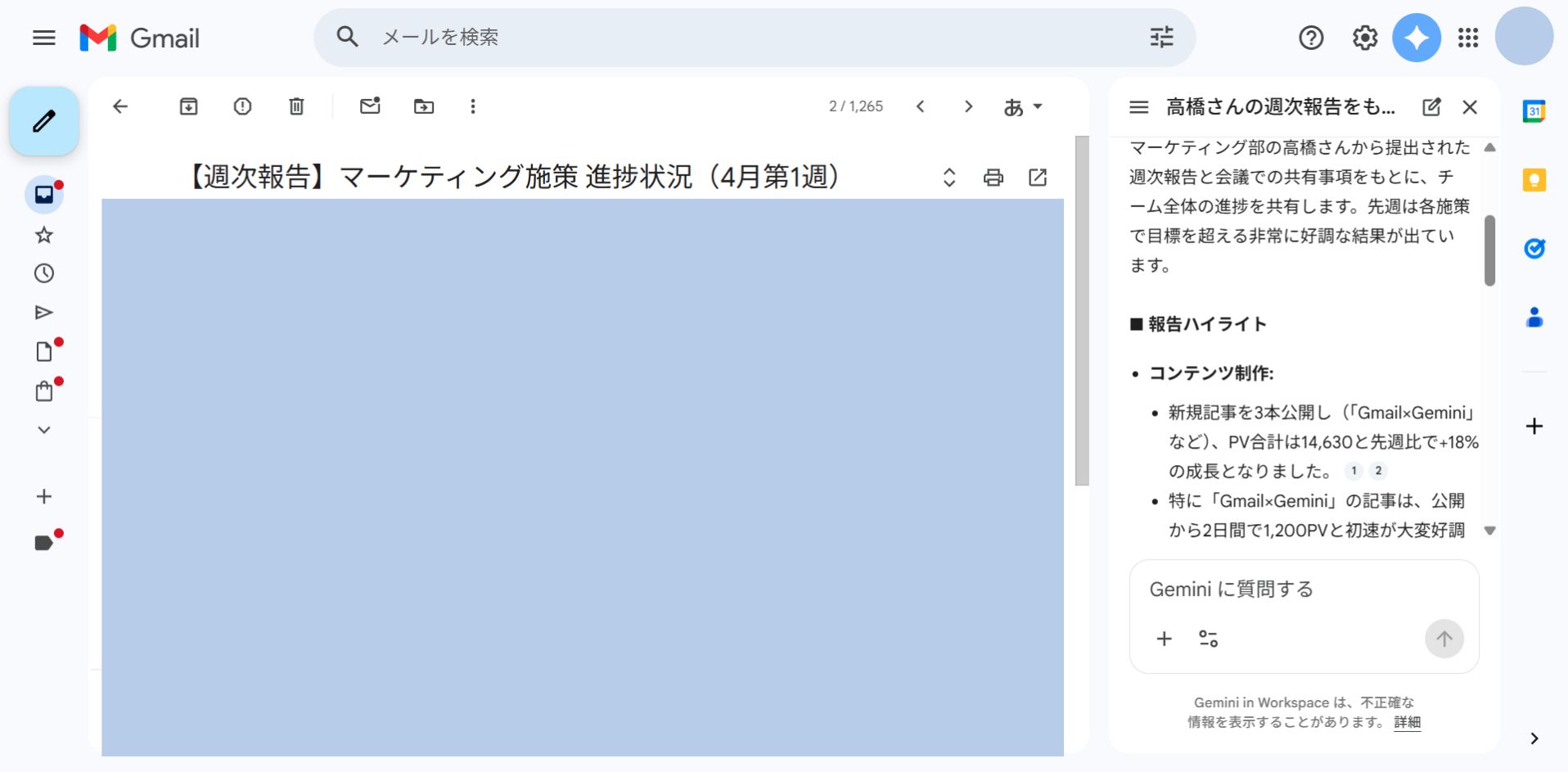
Task: Print the weekly report email
Action: (993, 177)
